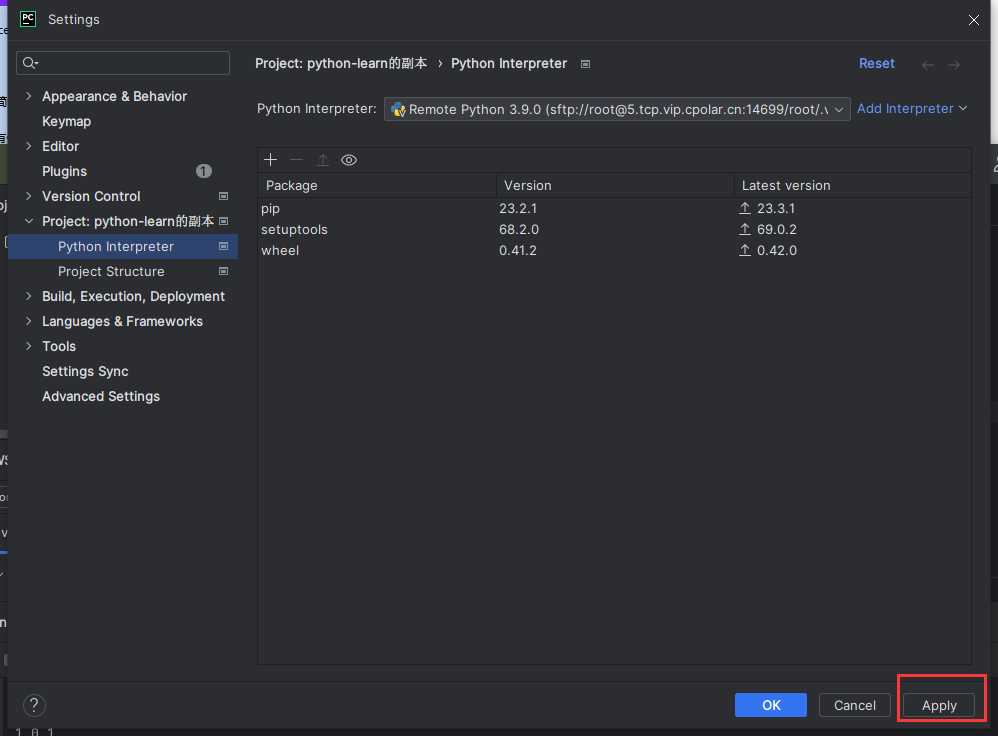
Task: Click the project-level icon next to Version Control
Action: click(x=223, y=196)
